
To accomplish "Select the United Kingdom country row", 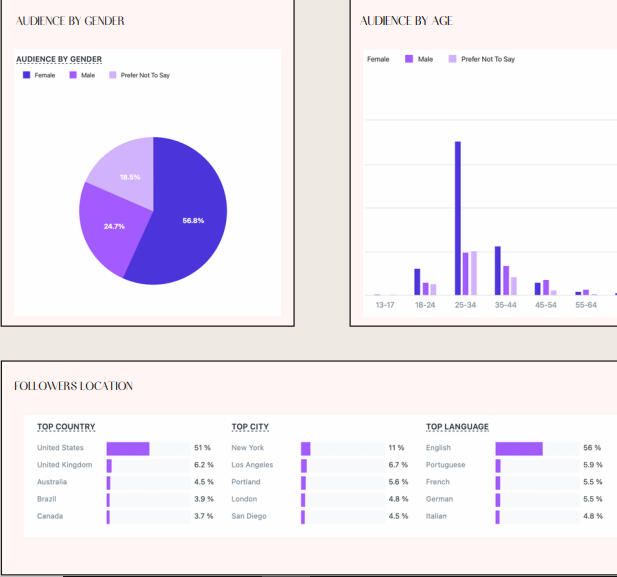I will (x=64, y=465).
